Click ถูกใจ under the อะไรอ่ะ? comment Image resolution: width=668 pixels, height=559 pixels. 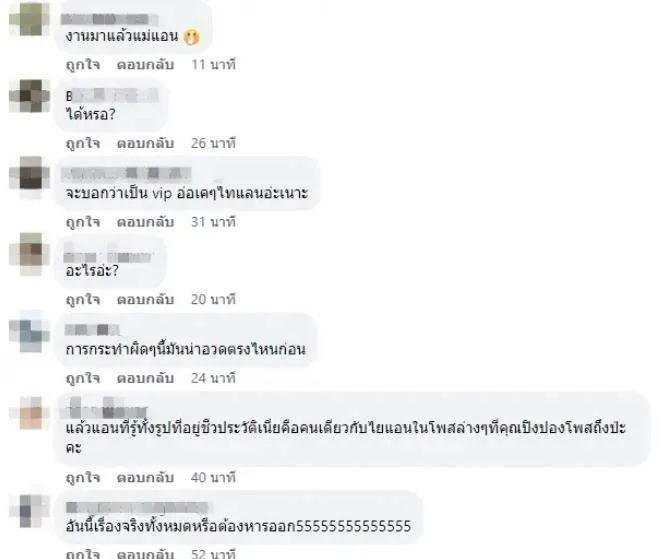(x=83, y=300)
